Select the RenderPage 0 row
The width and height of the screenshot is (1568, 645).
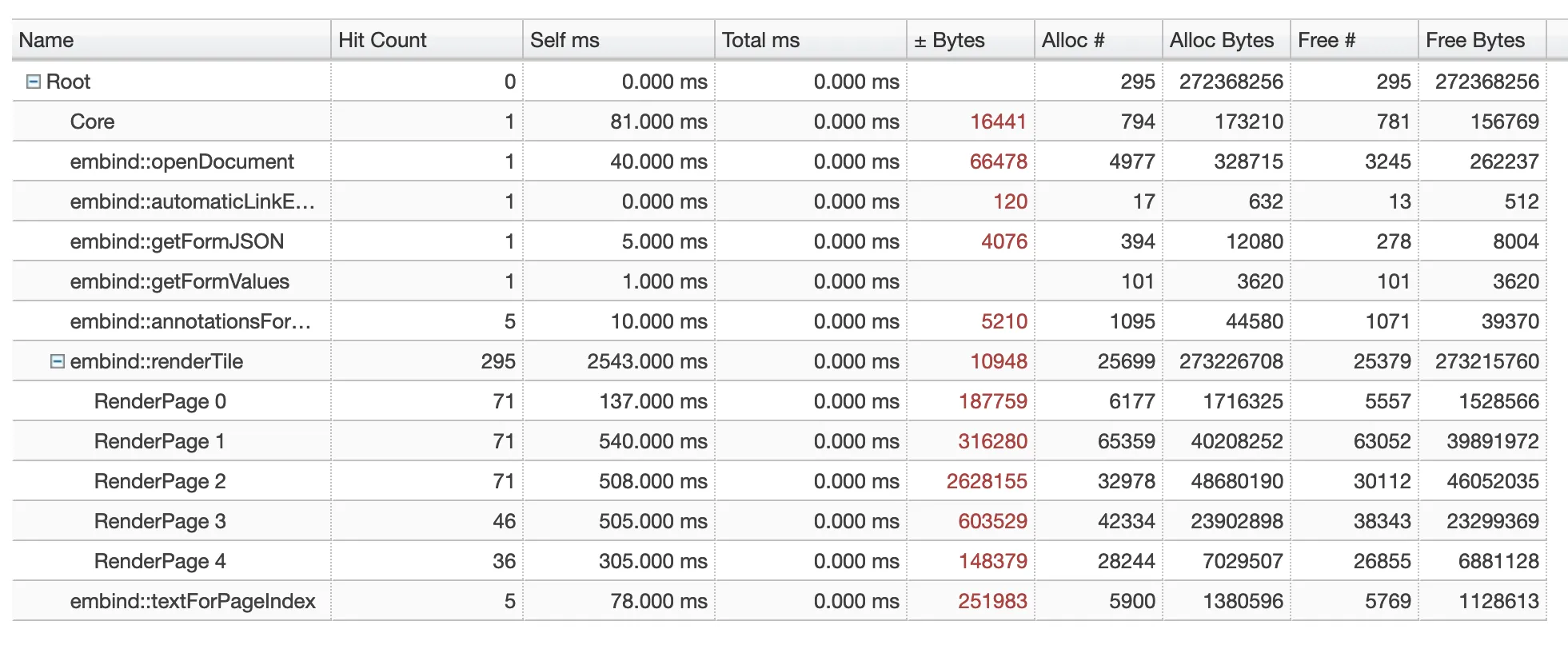160,401
